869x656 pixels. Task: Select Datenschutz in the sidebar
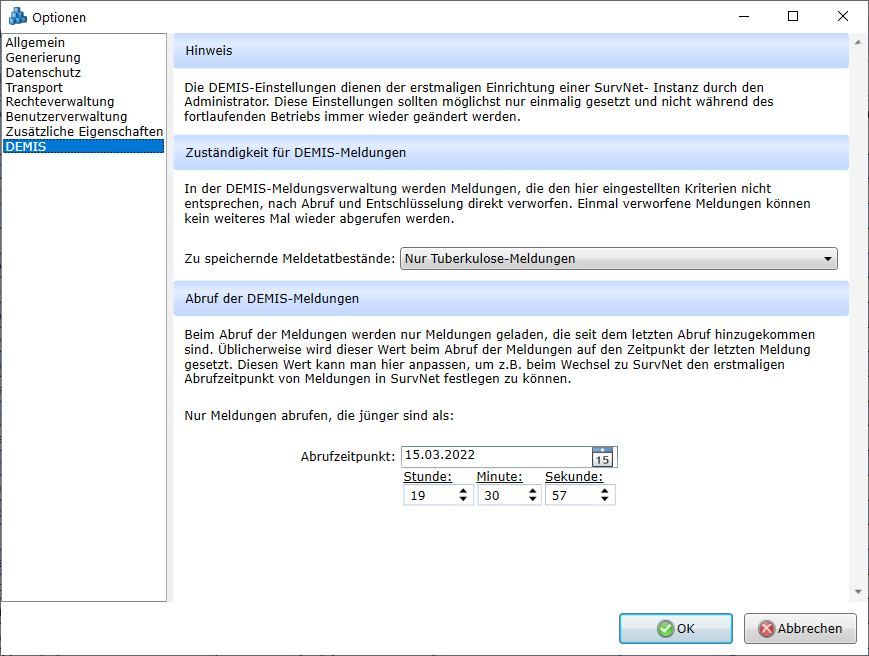point(43,73)
